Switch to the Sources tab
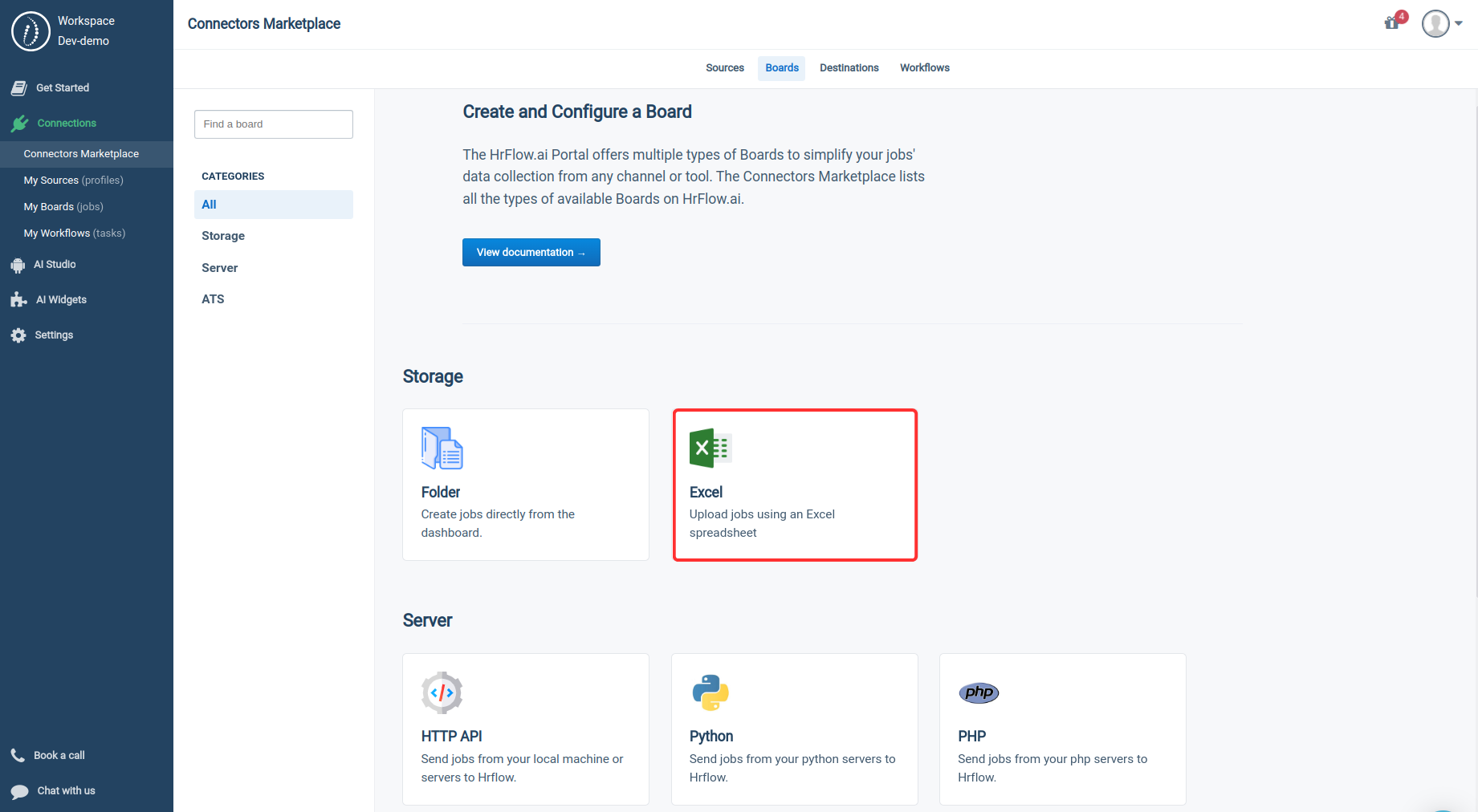Image resolution: width=1478 pixels, height=812 pixels. tap(724, 67)
